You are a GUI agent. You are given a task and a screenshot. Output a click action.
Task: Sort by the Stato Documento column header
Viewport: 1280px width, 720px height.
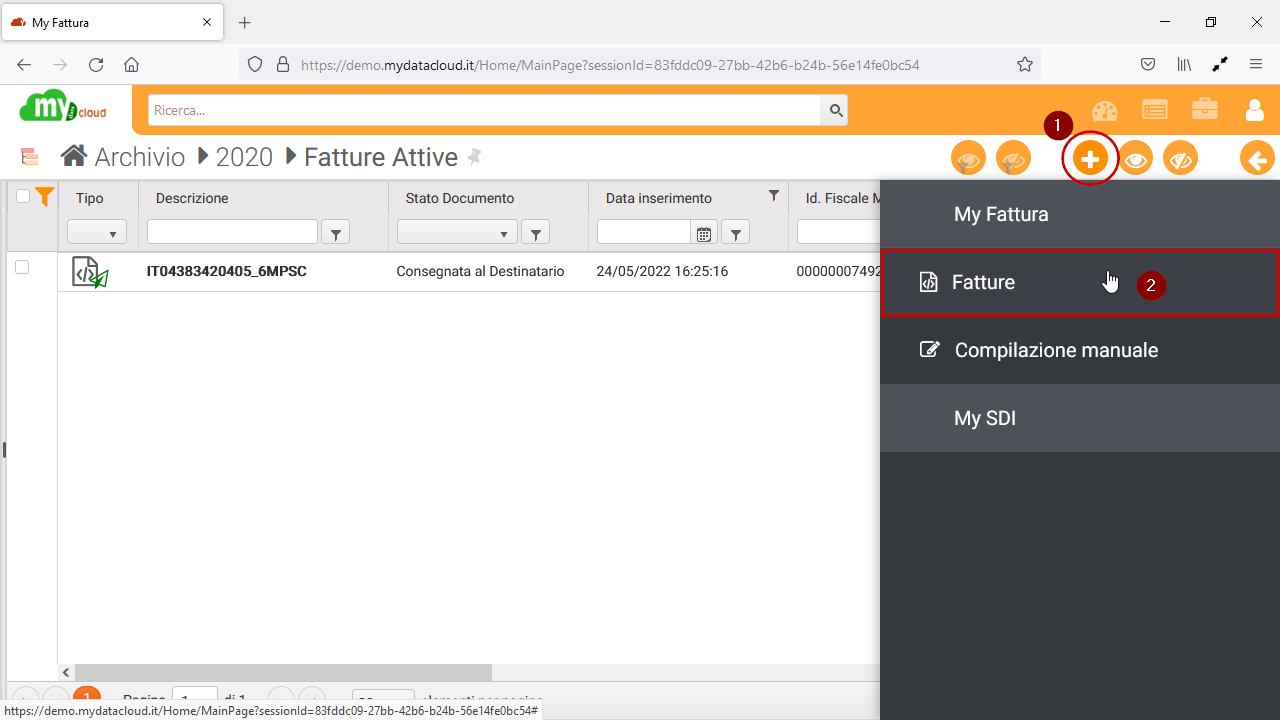460,198
